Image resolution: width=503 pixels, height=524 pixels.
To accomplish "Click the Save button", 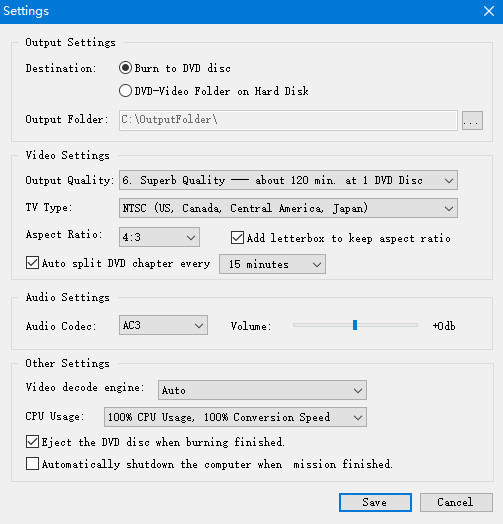I will click(x=375, y=502).
